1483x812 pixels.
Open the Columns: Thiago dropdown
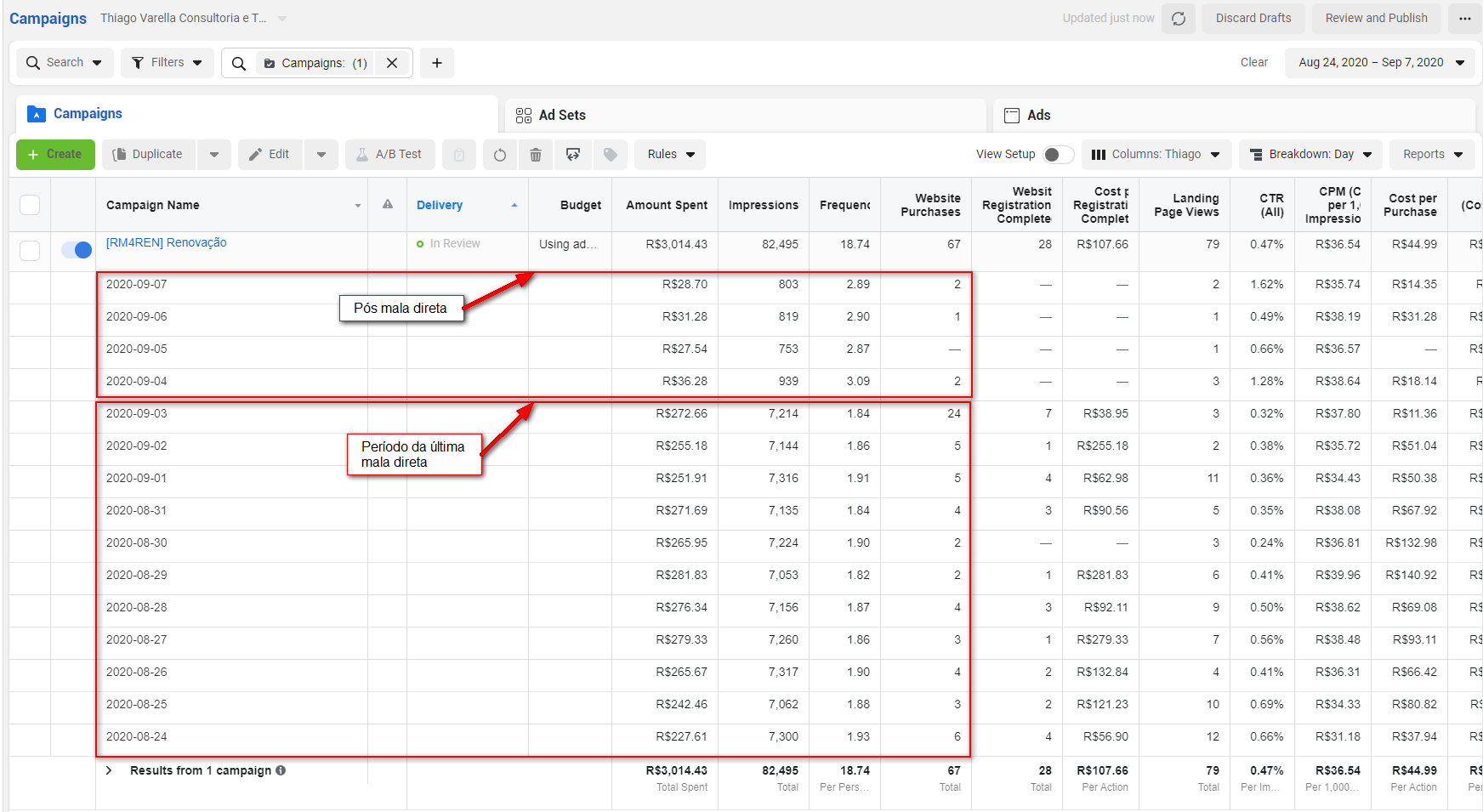pyautogui.click(x=1155, y=155)
